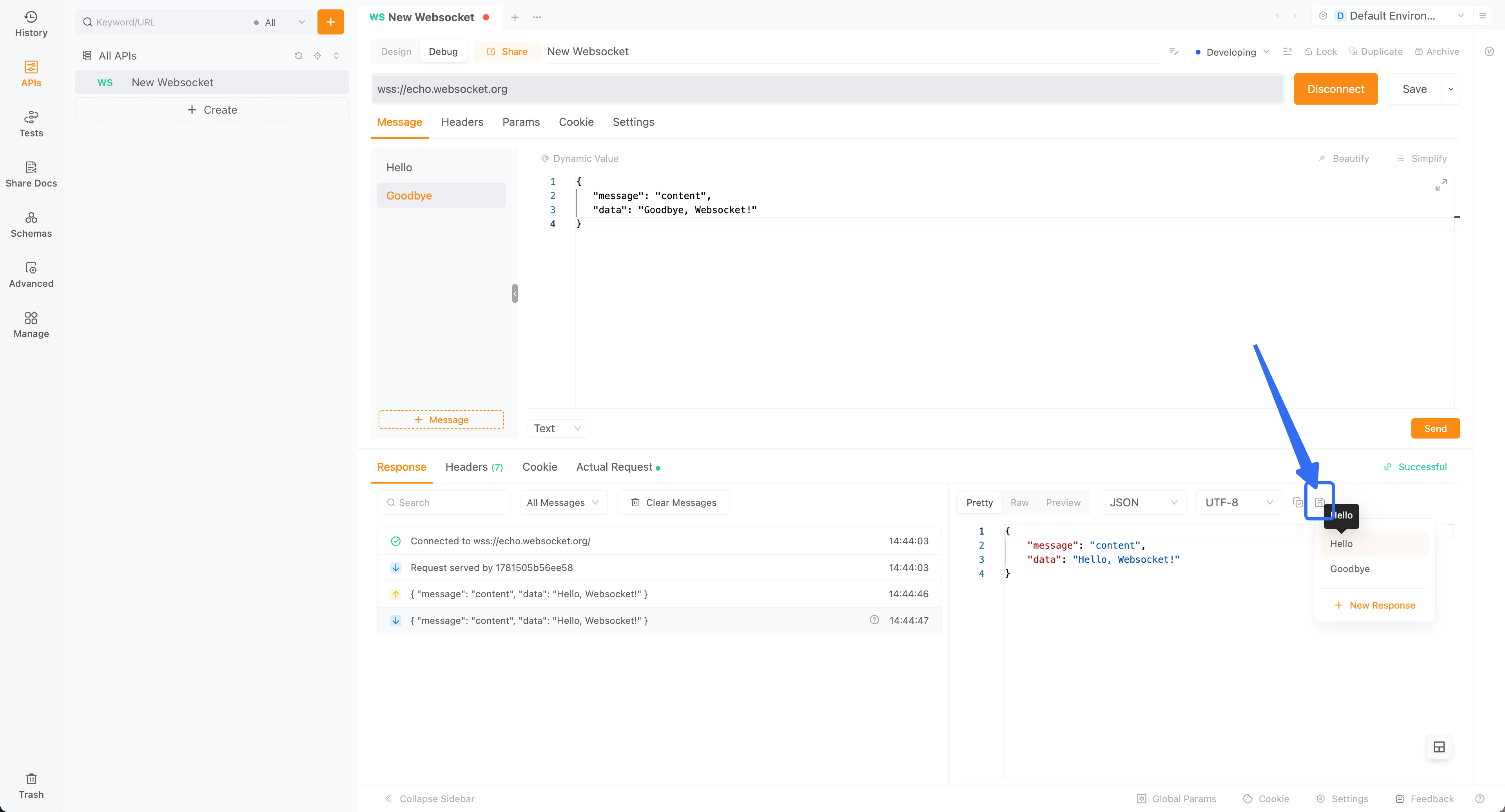Open the All Messages filter dropdown
Image resolution: width=1505 pixels, height=812 pixels.
click(563, 502)
